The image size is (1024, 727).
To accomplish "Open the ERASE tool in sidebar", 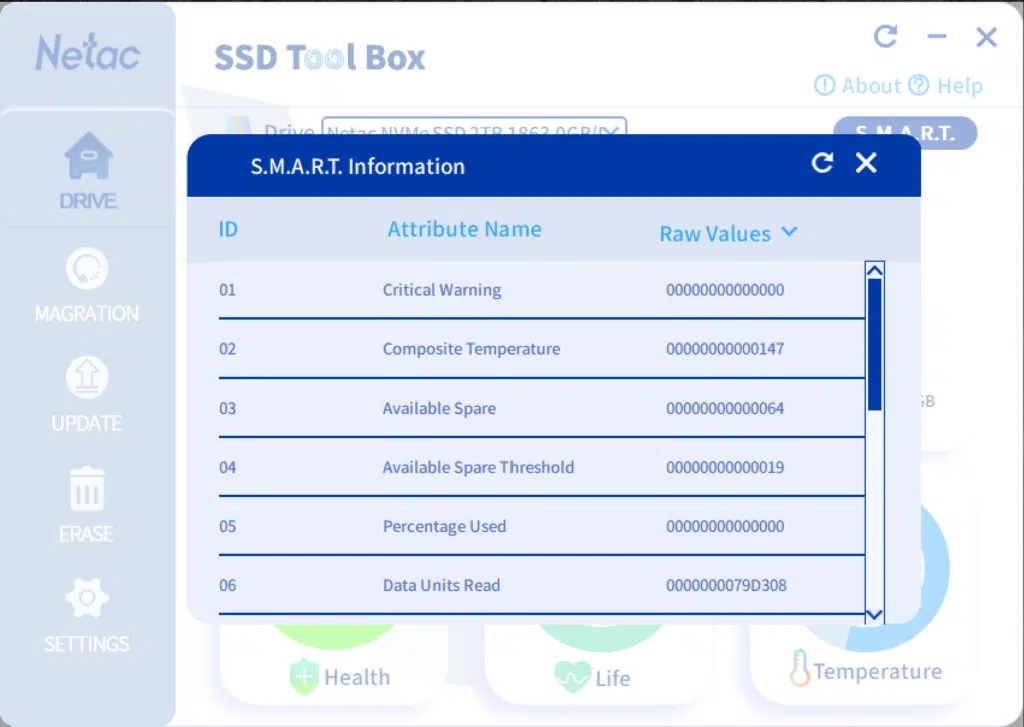I will (x=86, y=504).
